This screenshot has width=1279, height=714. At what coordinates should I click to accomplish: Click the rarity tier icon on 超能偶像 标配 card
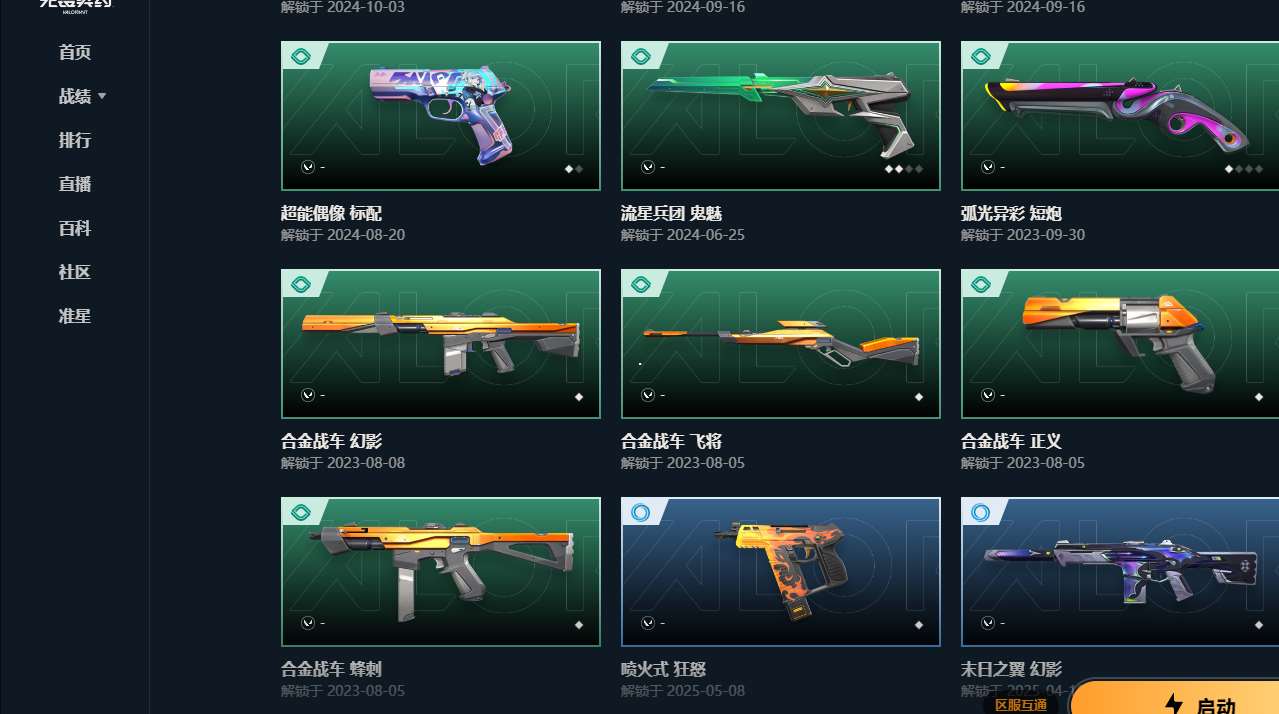(300, 56)
